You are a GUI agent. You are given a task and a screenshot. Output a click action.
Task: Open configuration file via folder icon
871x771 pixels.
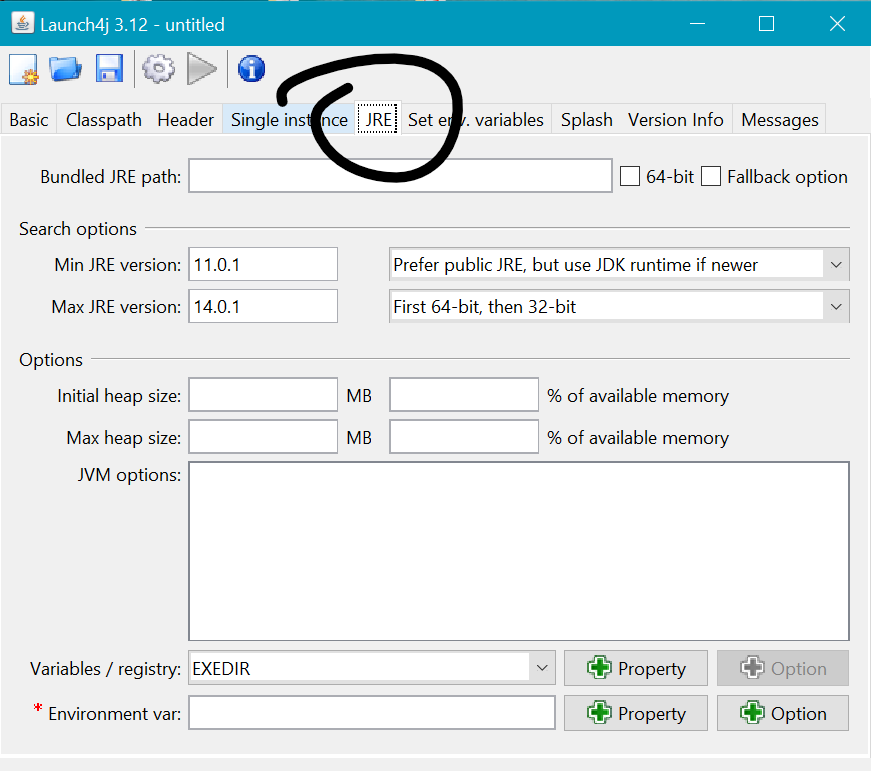65,69
